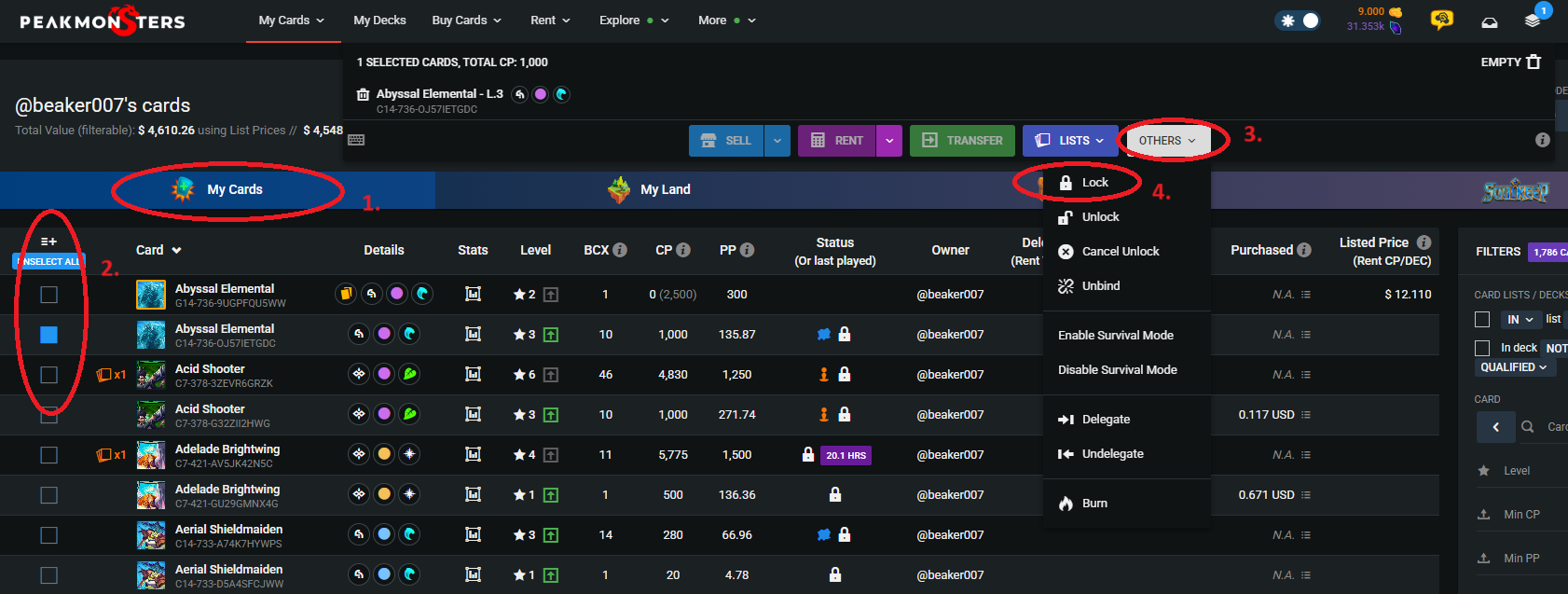
Task: Click the info icon right of OTHERS
Action: coord(1543,140)
